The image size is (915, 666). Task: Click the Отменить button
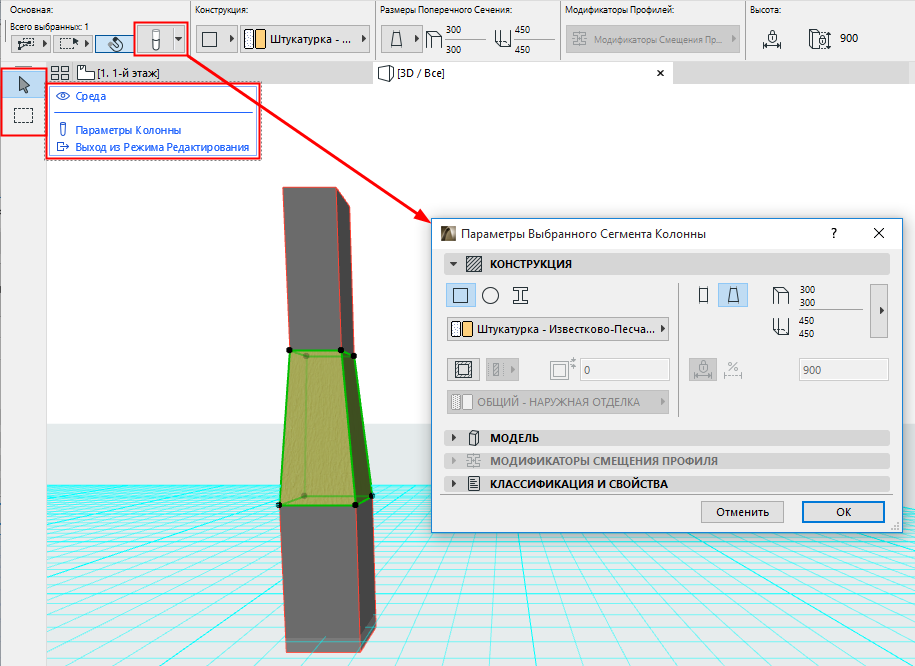click(x=742, y=512)
